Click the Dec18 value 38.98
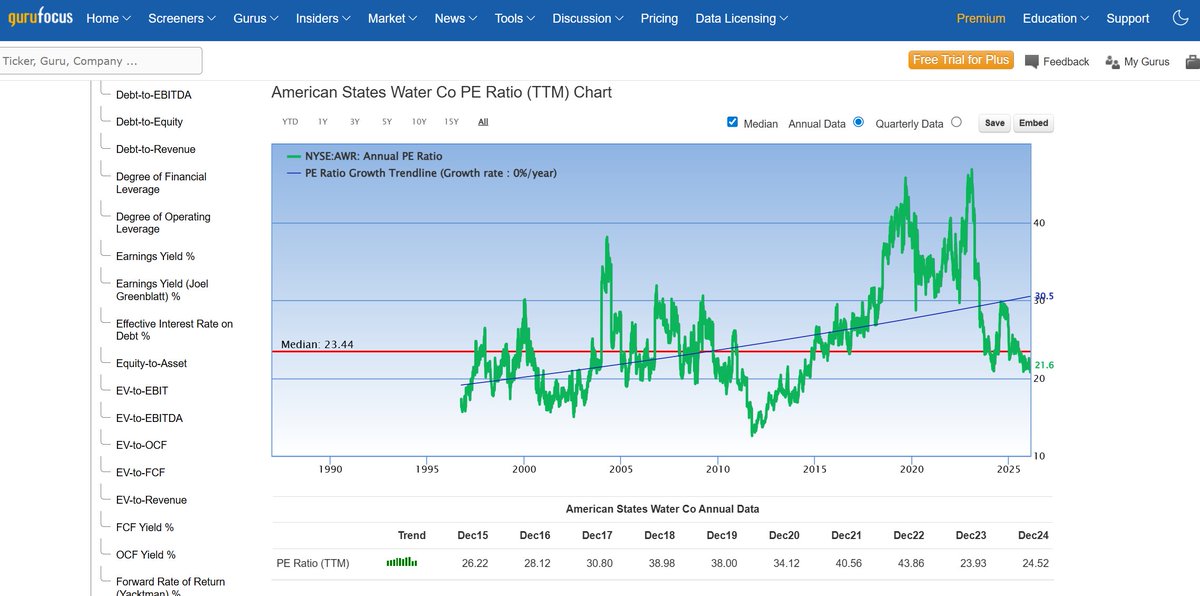The height and width of the screenshot is (596, 1200). coord(661,563)
